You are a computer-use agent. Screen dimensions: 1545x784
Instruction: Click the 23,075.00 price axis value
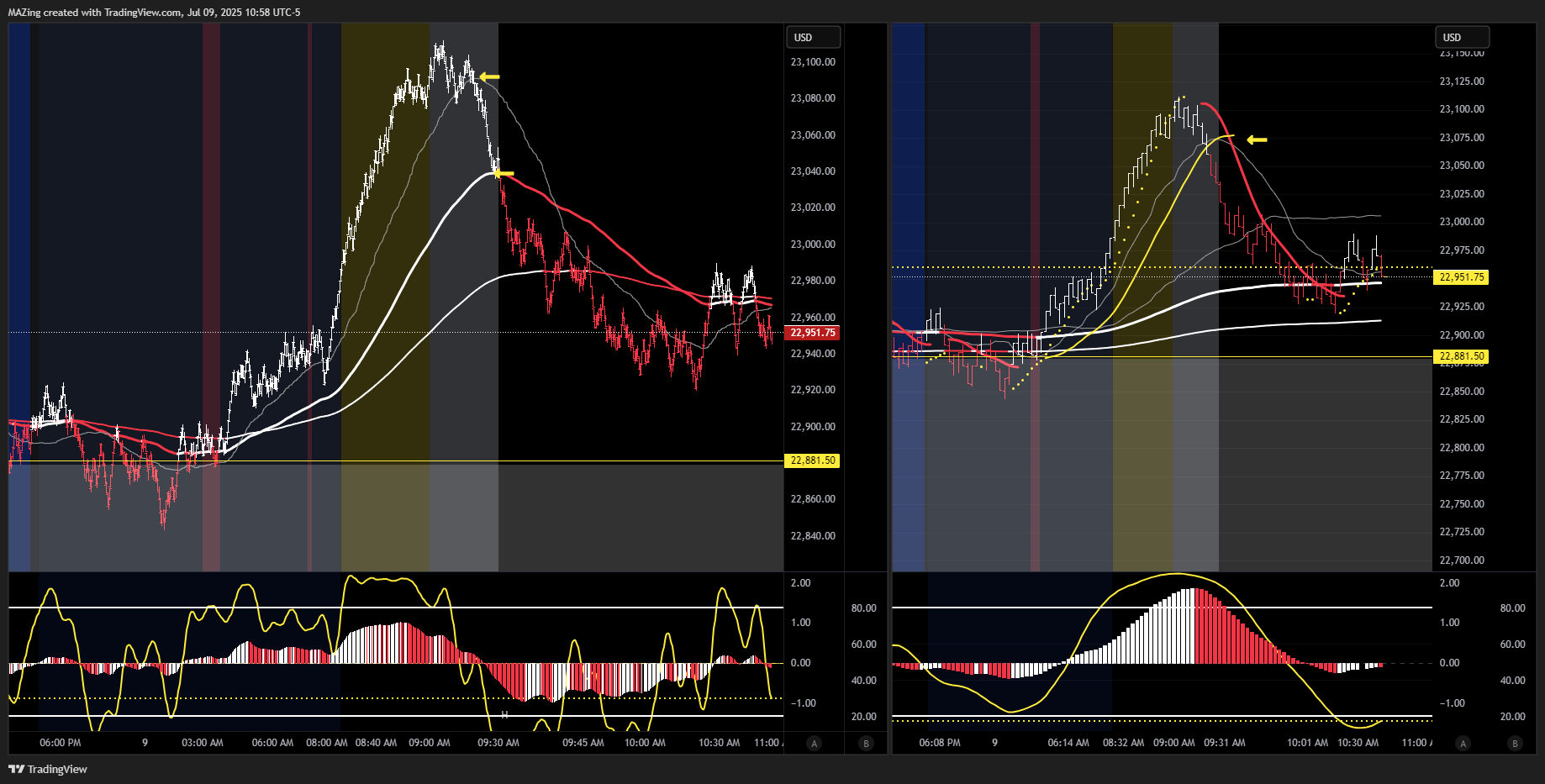click(x=1462, y=138)
